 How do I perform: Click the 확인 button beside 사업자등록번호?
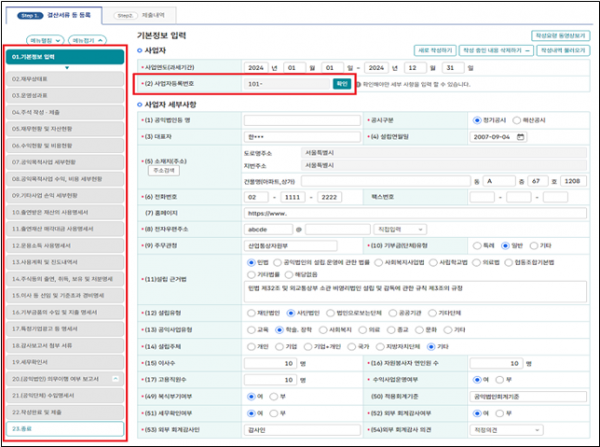click(341, 85)
